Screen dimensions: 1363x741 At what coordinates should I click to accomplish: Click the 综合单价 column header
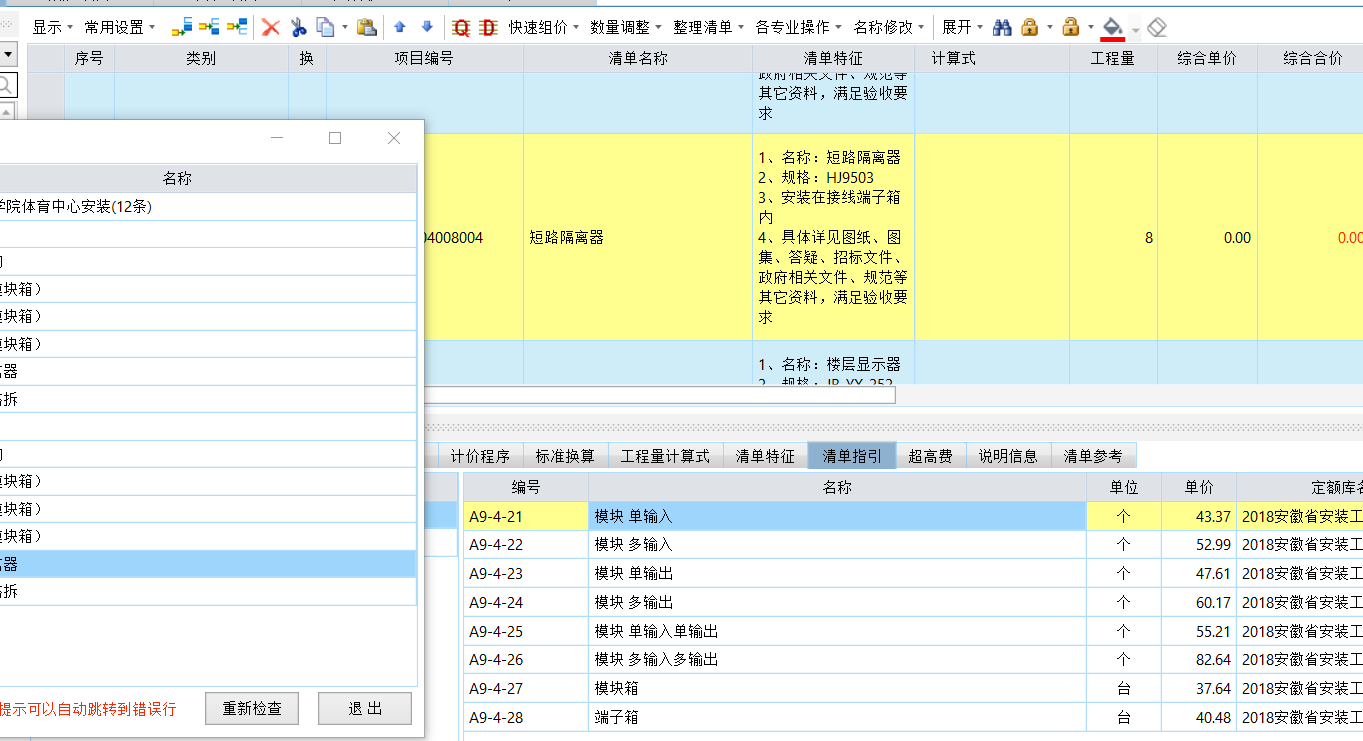point(1207,59)
